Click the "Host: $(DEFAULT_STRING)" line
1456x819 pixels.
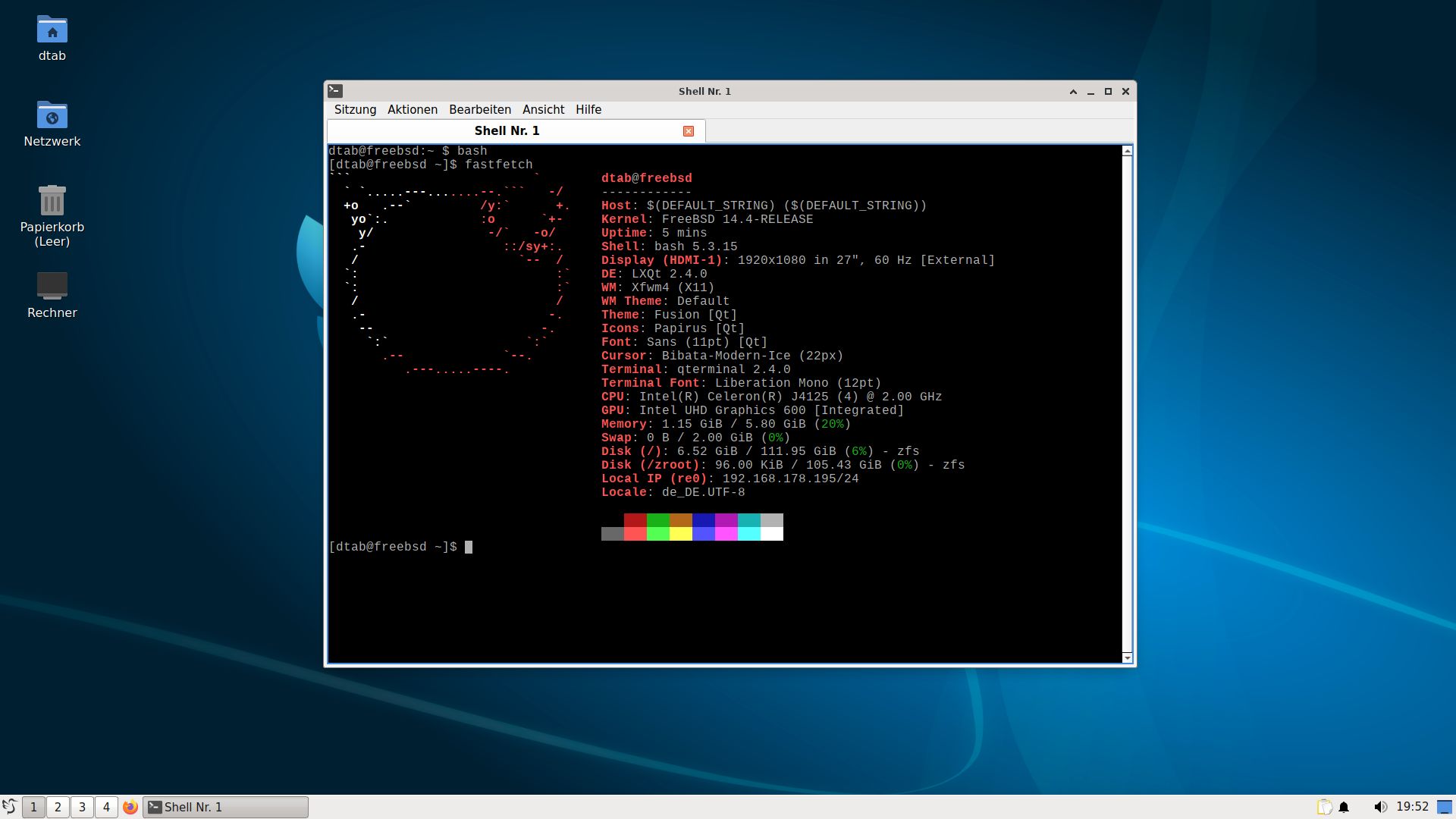pos(764,206)
